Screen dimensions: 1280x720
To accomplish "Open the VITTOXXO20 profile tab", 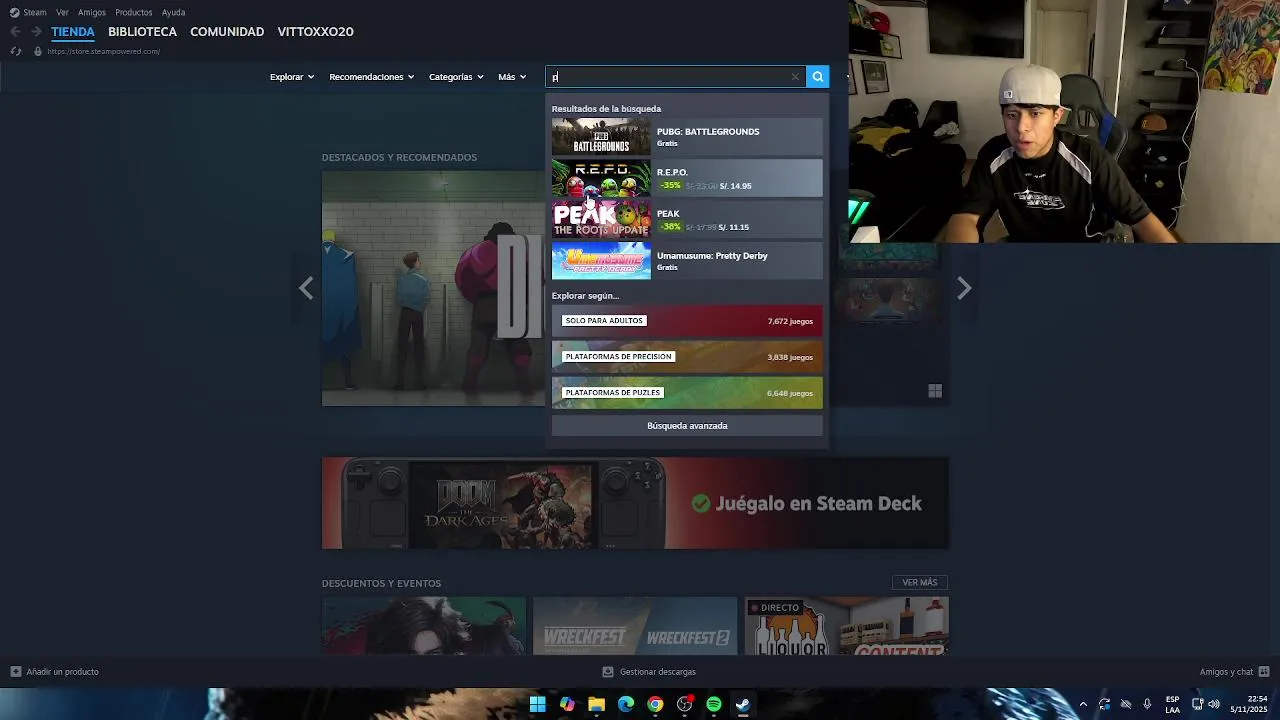I will point(315,32).
